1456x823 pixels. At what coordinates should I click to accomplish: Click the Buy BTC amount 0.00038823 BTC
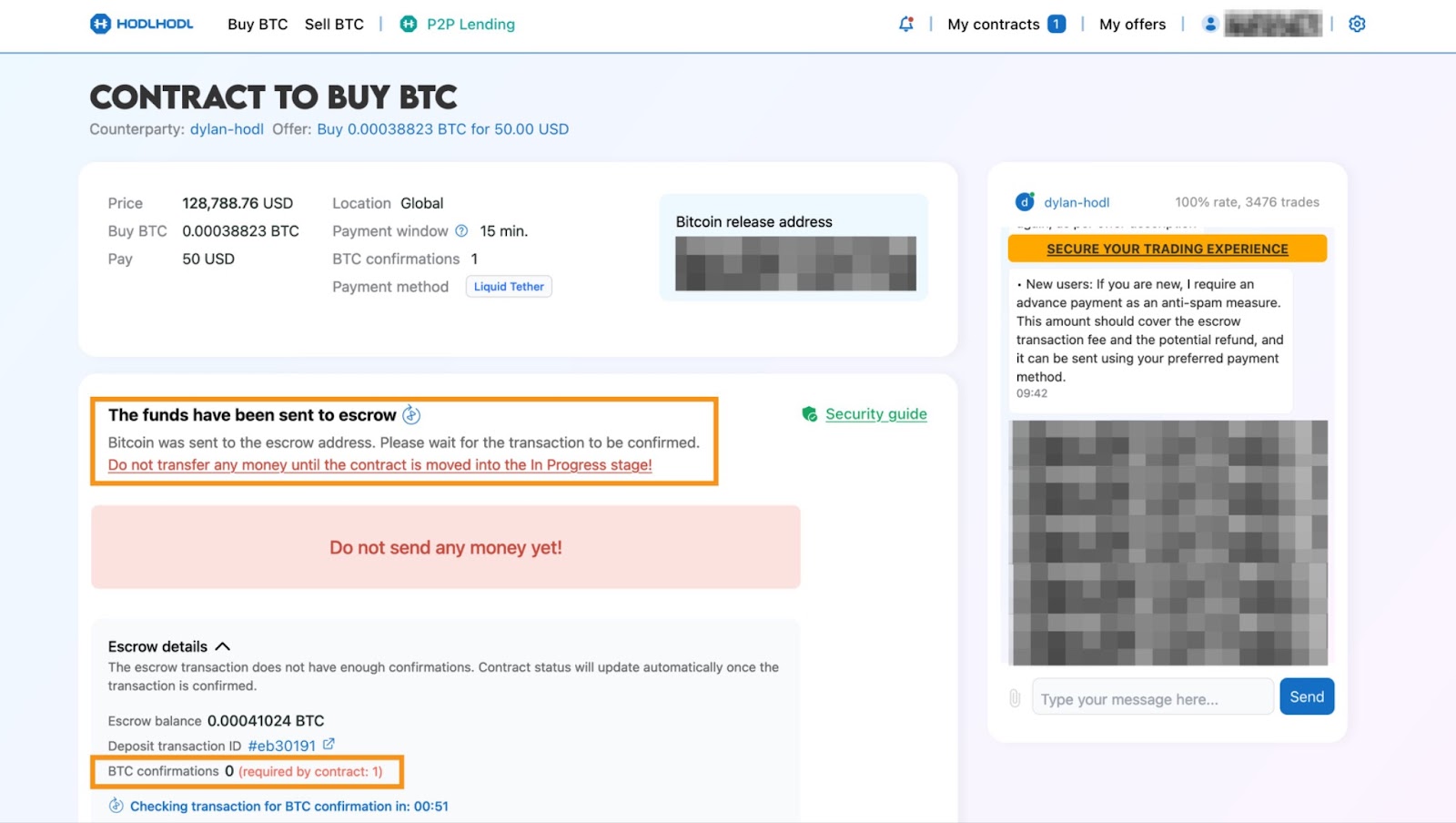tap(240, 231)
